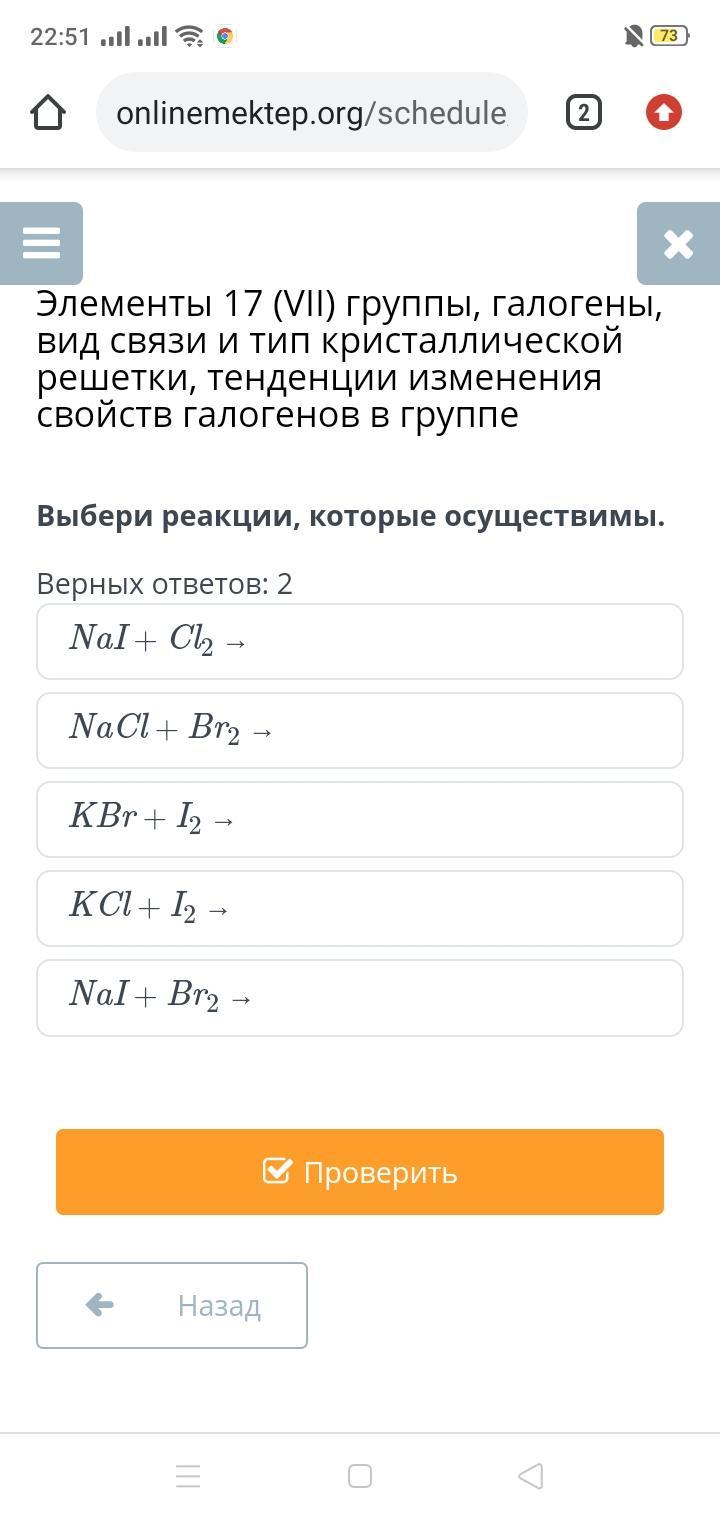This screenshot has height=1520, width=720.
Task: Select the NaI + Cl2 reaction option
Action: point(360,641)
